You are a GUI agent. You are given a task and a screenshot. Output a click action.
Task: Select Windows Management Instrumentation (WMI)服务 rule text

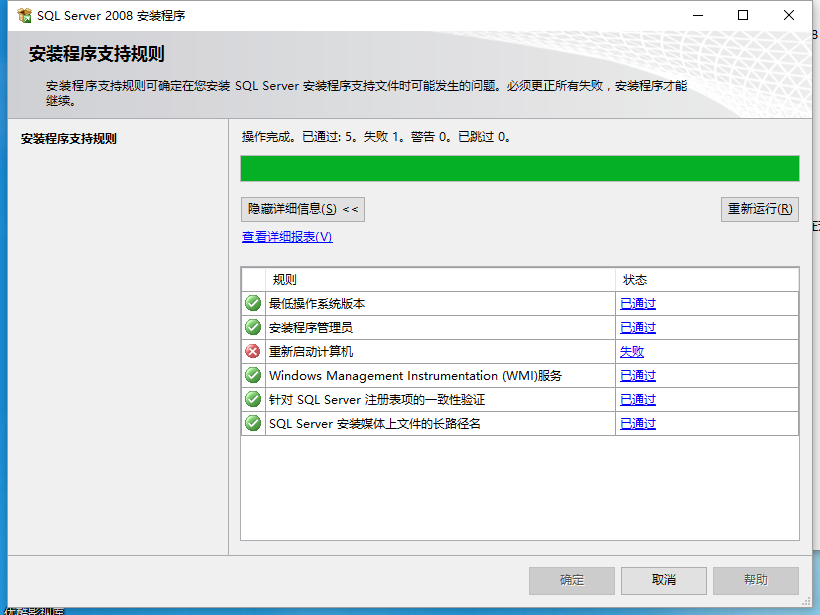(x=415, y=375)
